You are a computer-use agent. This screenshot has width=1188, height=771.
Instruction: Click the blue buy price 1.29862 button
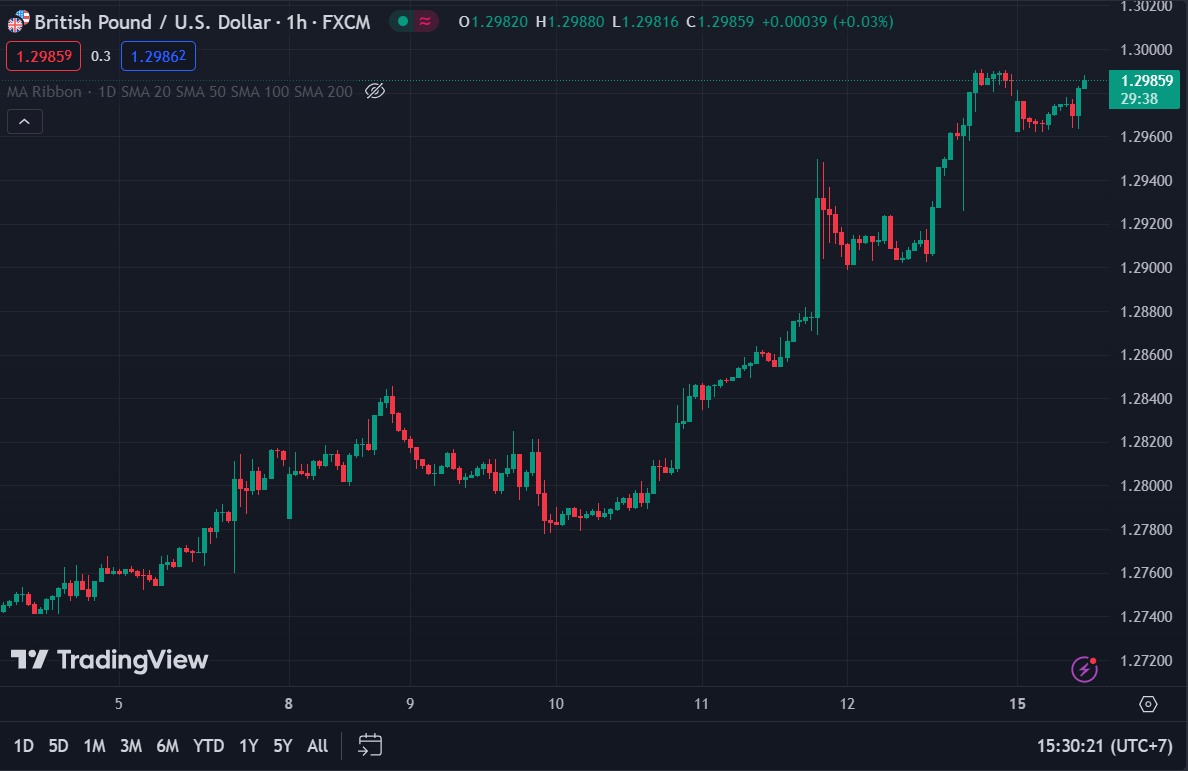coord(158,56)
